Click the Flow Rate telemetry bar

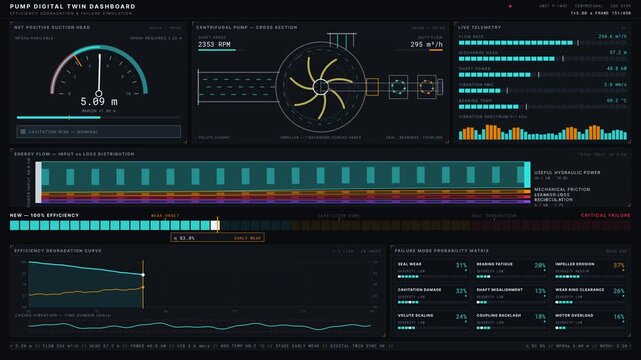click(542, 42)
